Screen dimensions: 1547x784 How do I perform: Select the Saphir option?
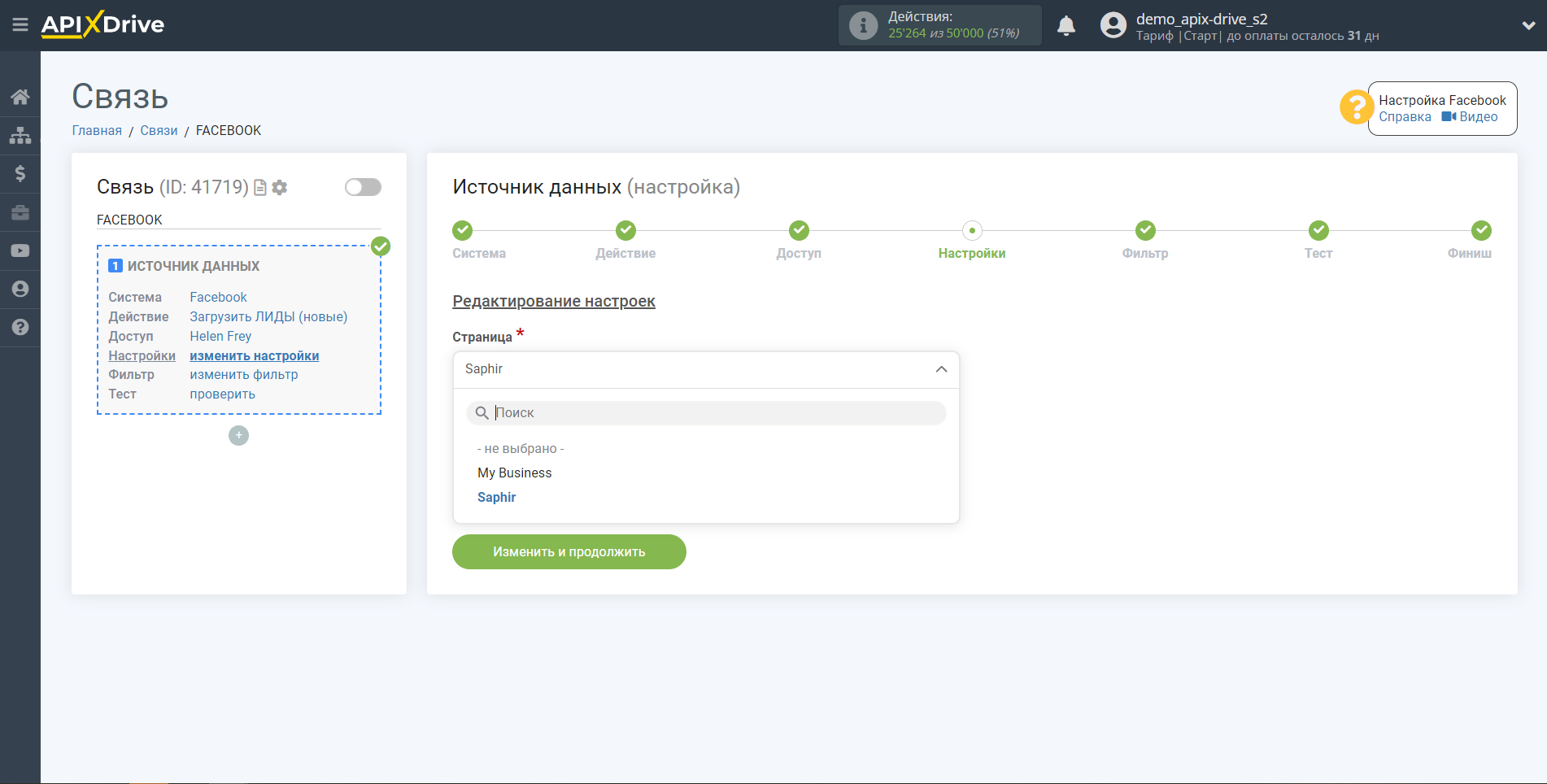(496, 498)
